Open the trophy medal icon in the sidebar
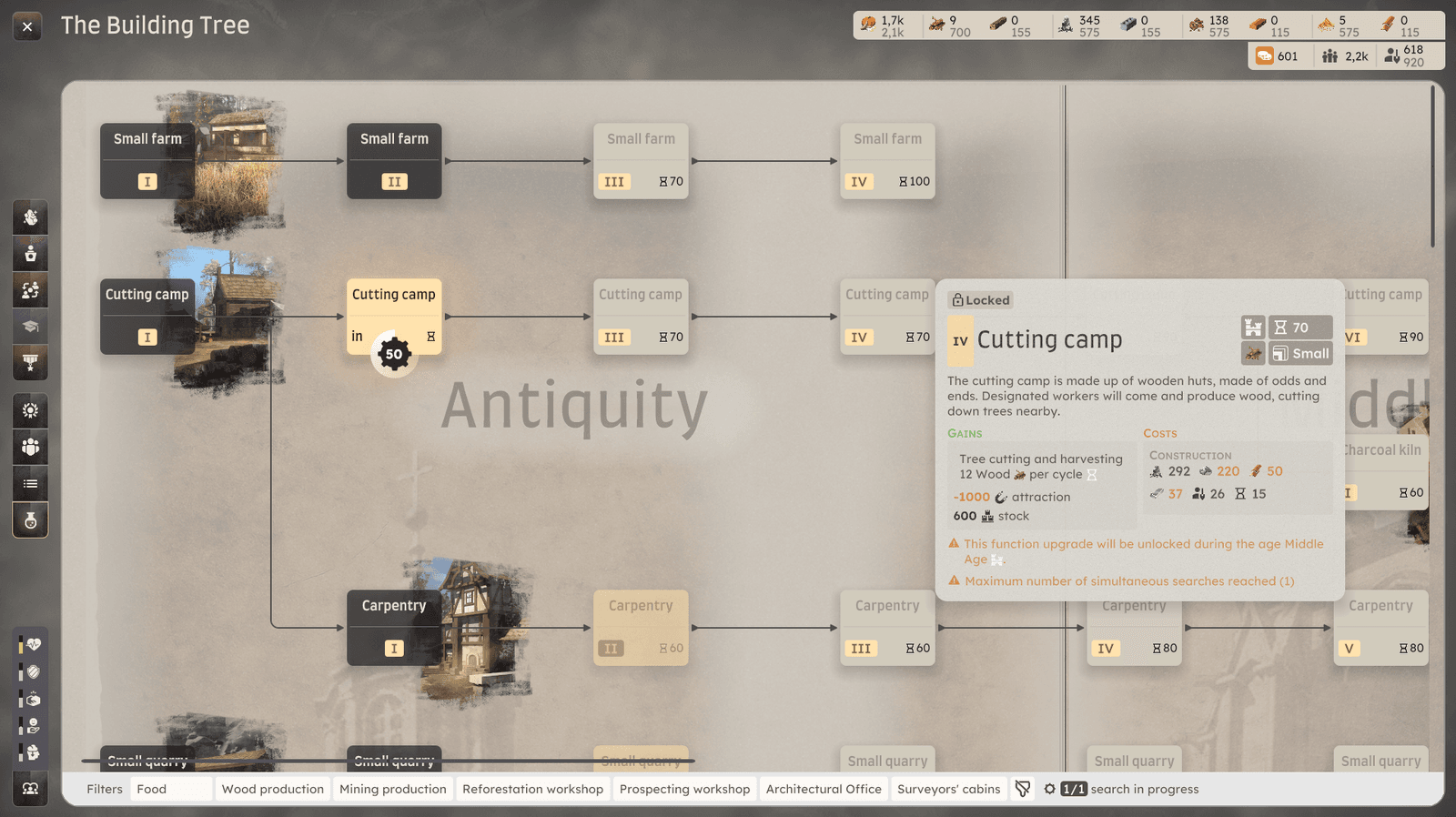Image resolution: width=1456 pixels, height=817 pixels. tap(30, 363)
